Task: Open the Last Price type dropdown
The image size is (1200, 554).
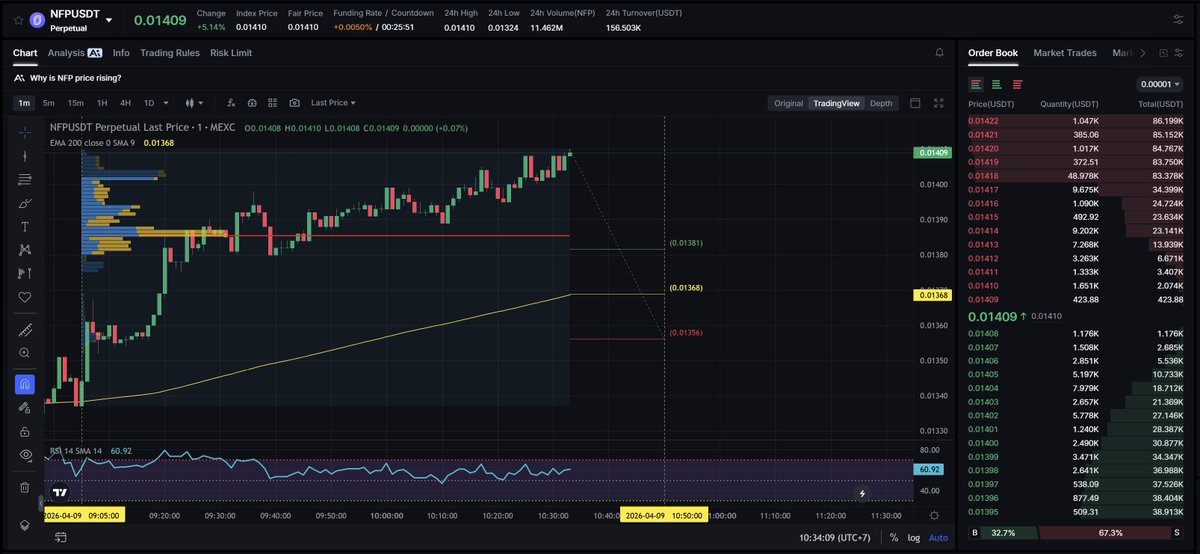Action: click(x=333, y=103)
